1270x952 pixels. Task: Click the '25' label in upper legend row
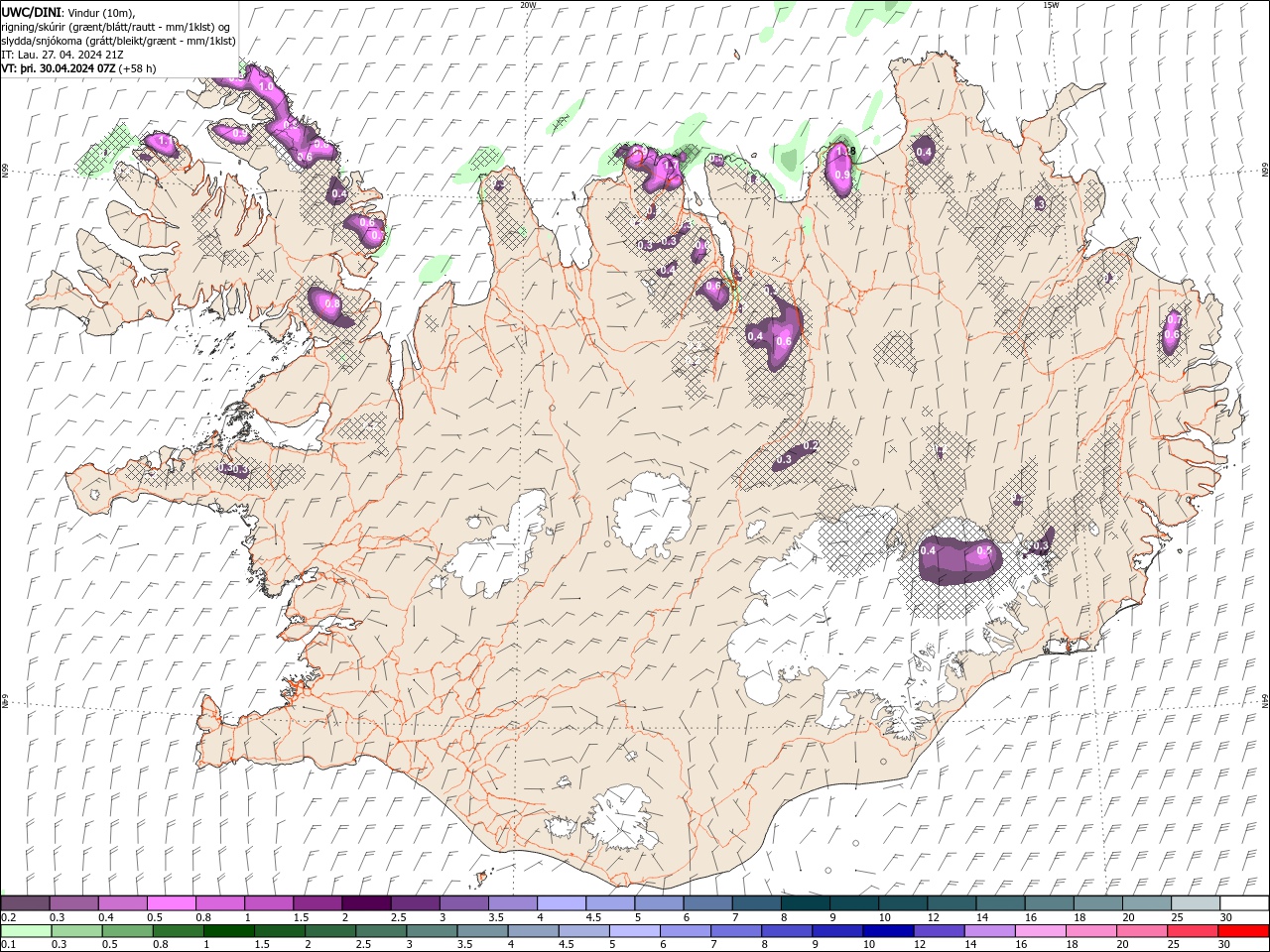(x=1176, y=917)
